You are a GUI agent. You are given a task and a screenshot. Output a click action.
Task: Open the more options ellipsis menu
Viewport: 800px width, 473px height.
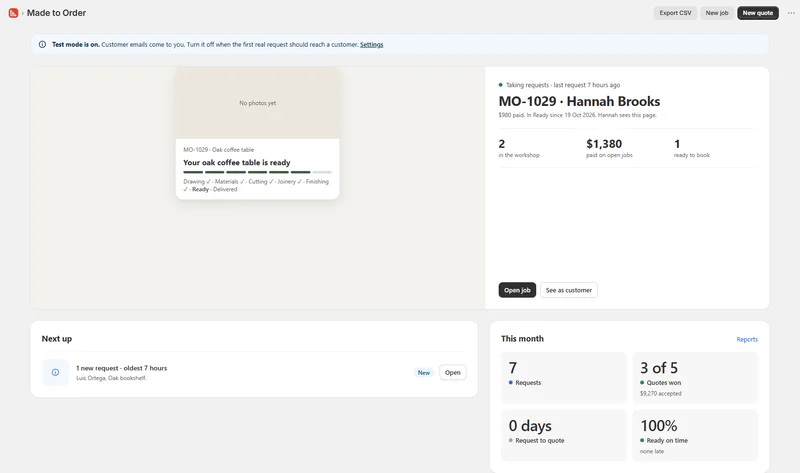pos(791,13)
